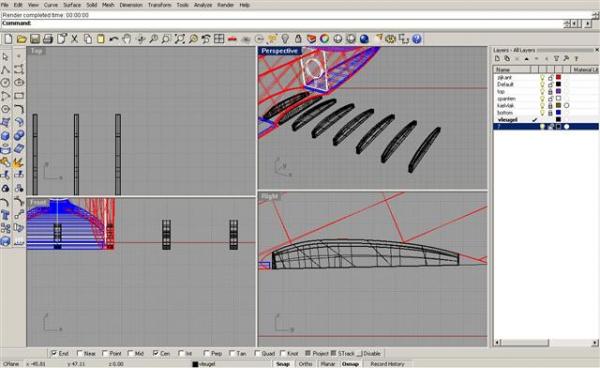Open a file with the folder icon

21,39
